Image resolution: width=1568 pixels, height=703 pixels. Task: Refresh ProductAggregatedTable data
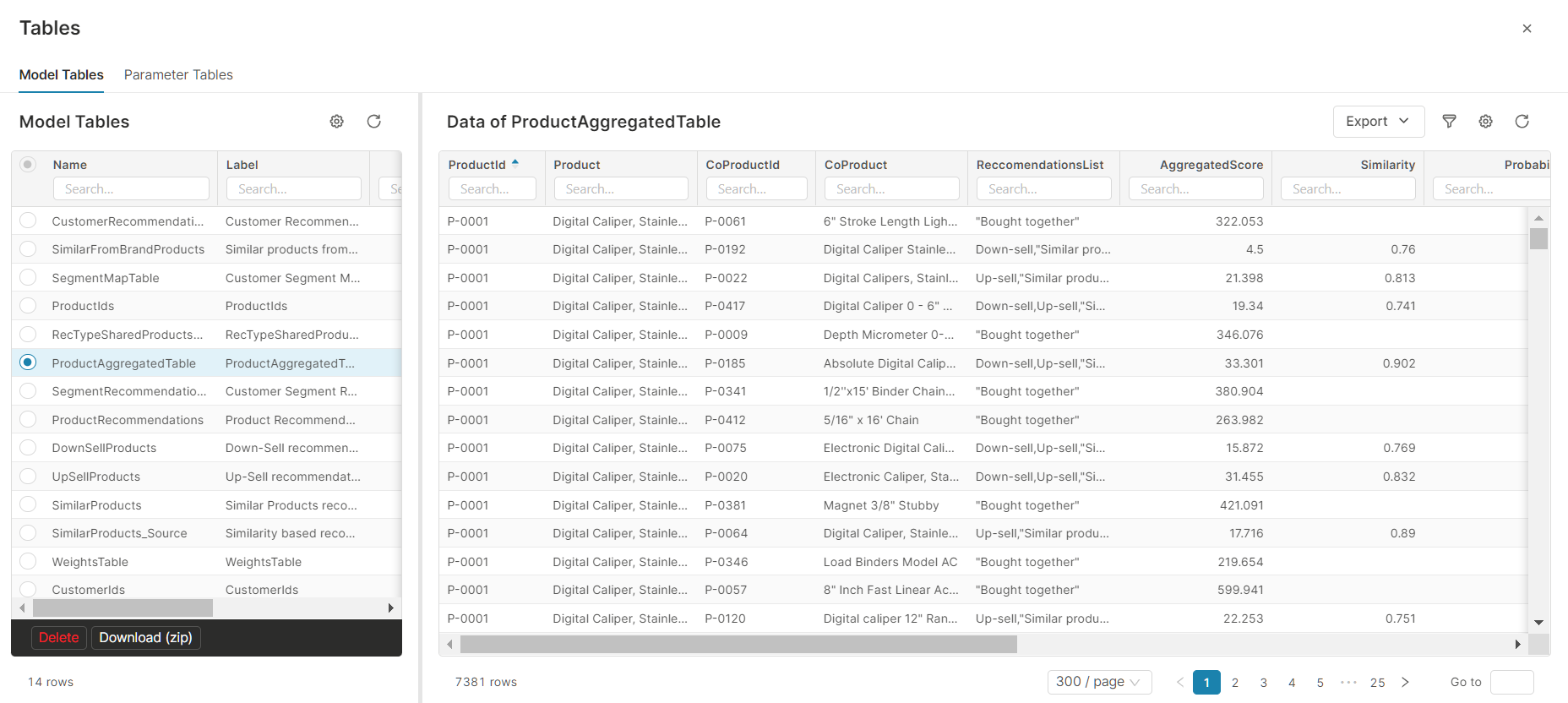[x=1522, y=122]
